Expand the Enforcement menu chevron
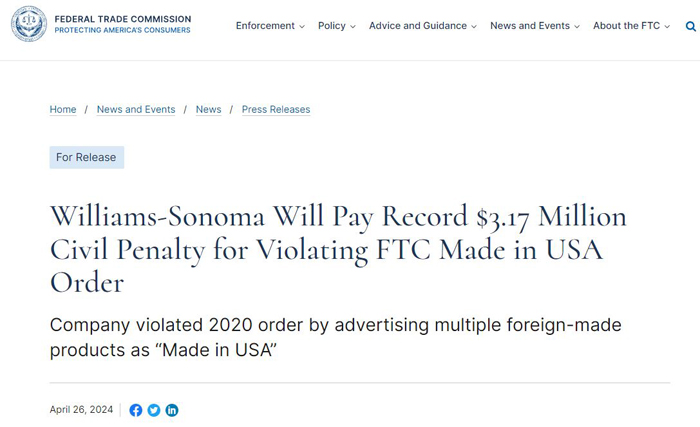Image resolution: width=700 pixels, height=427 pixels. click(302, 26)
